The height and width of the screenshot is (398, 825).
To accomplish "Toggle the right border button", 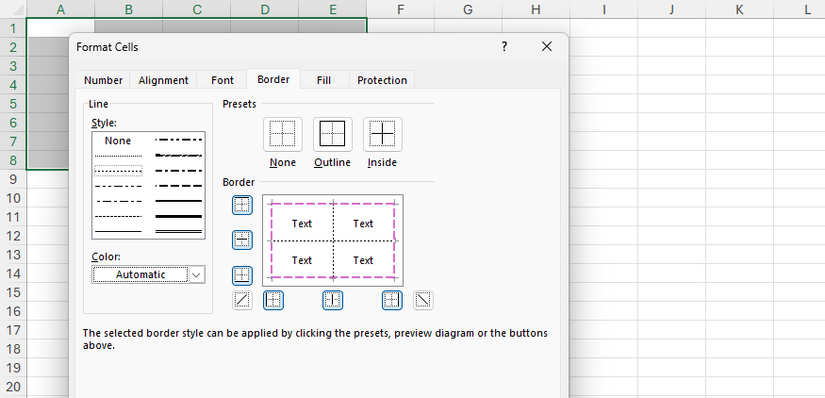I will click(x=392, y=300).
